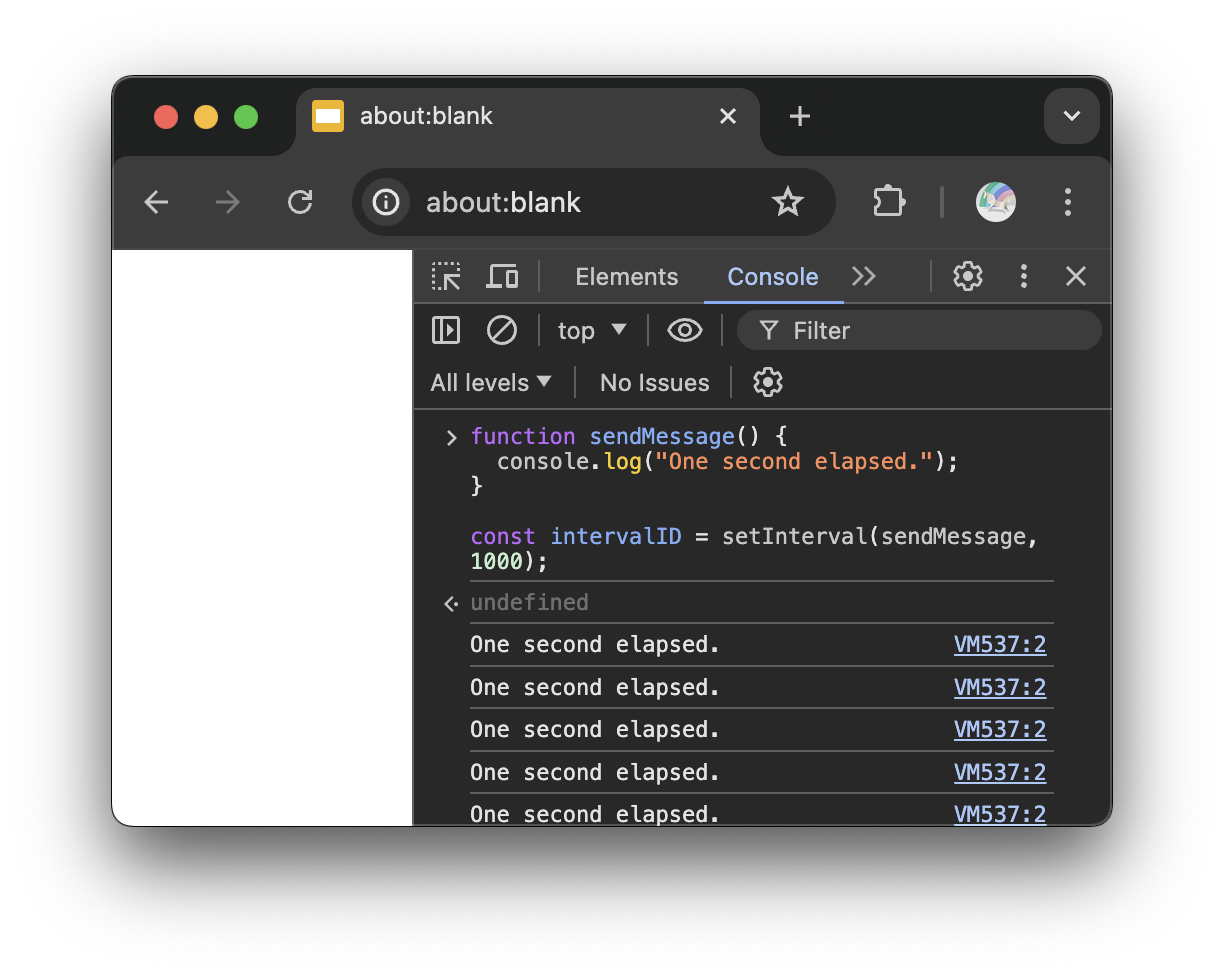This screenshot has width=1224, height=974.
Task: Open a new tab with plus button
Action: point(799,117)
